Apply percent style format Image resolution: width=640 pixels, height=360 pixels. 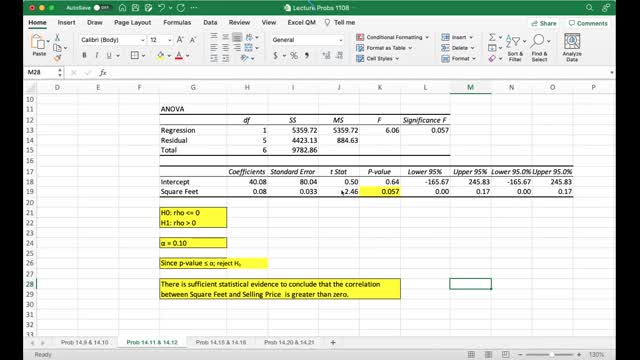tap(294, 56)
